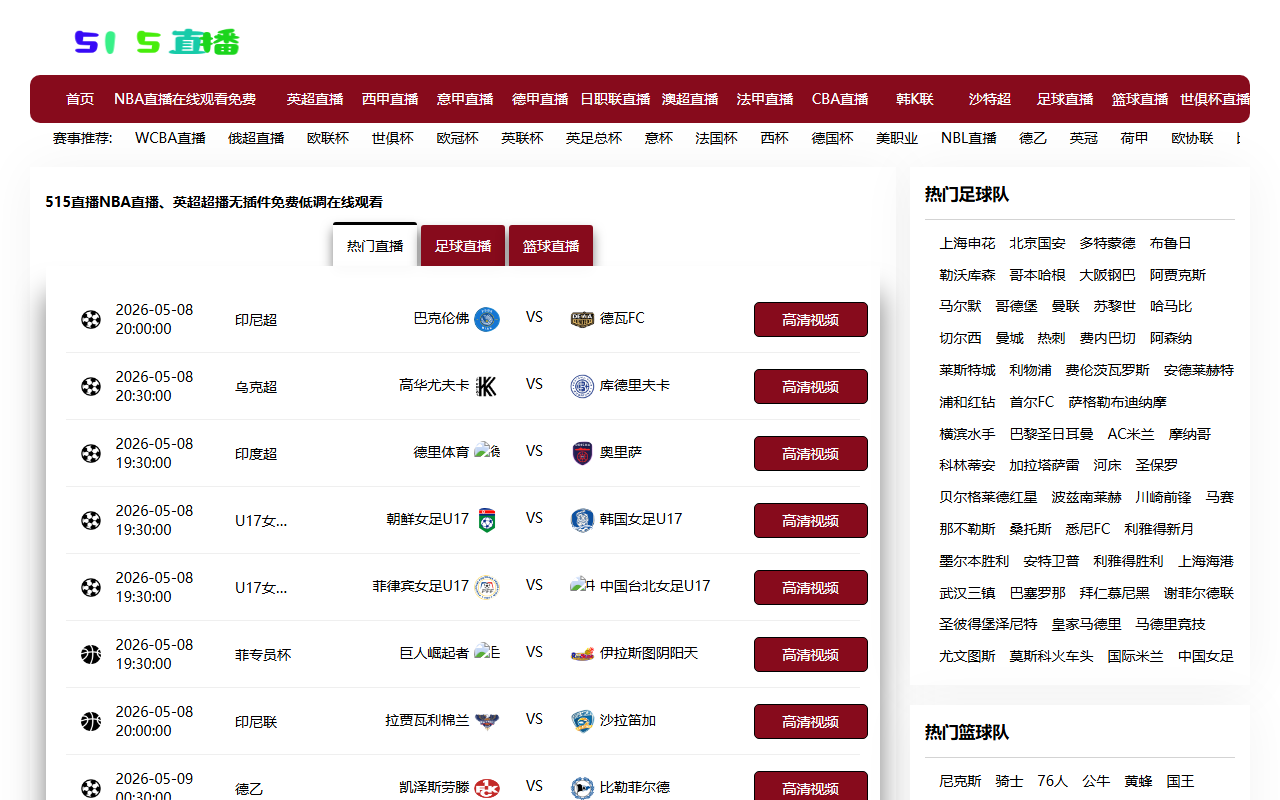This screenshot has height=800, width=1280.
Task: Select 英超直播 in the navigation bar
Action: click(x=315, y=99)
